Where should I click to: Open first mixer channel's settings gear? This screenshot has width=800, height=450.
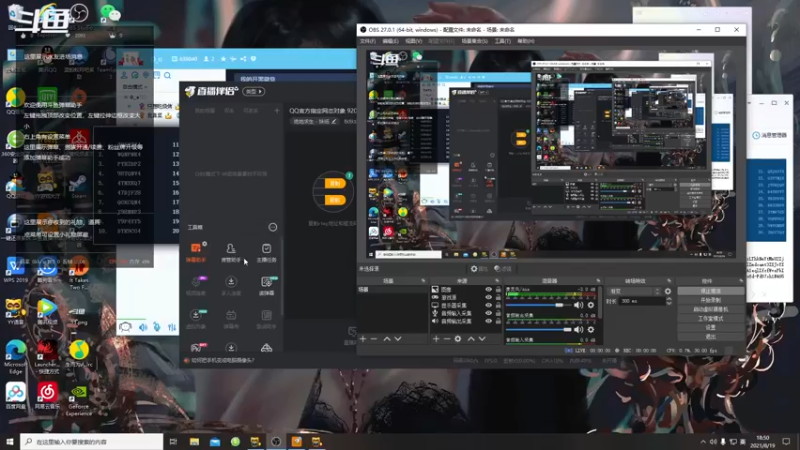point(591,305)
